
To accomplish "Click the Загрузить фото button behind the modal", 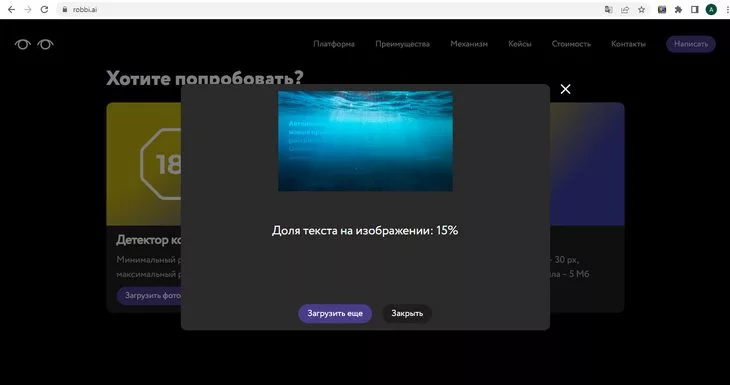I will pos(149,296).
